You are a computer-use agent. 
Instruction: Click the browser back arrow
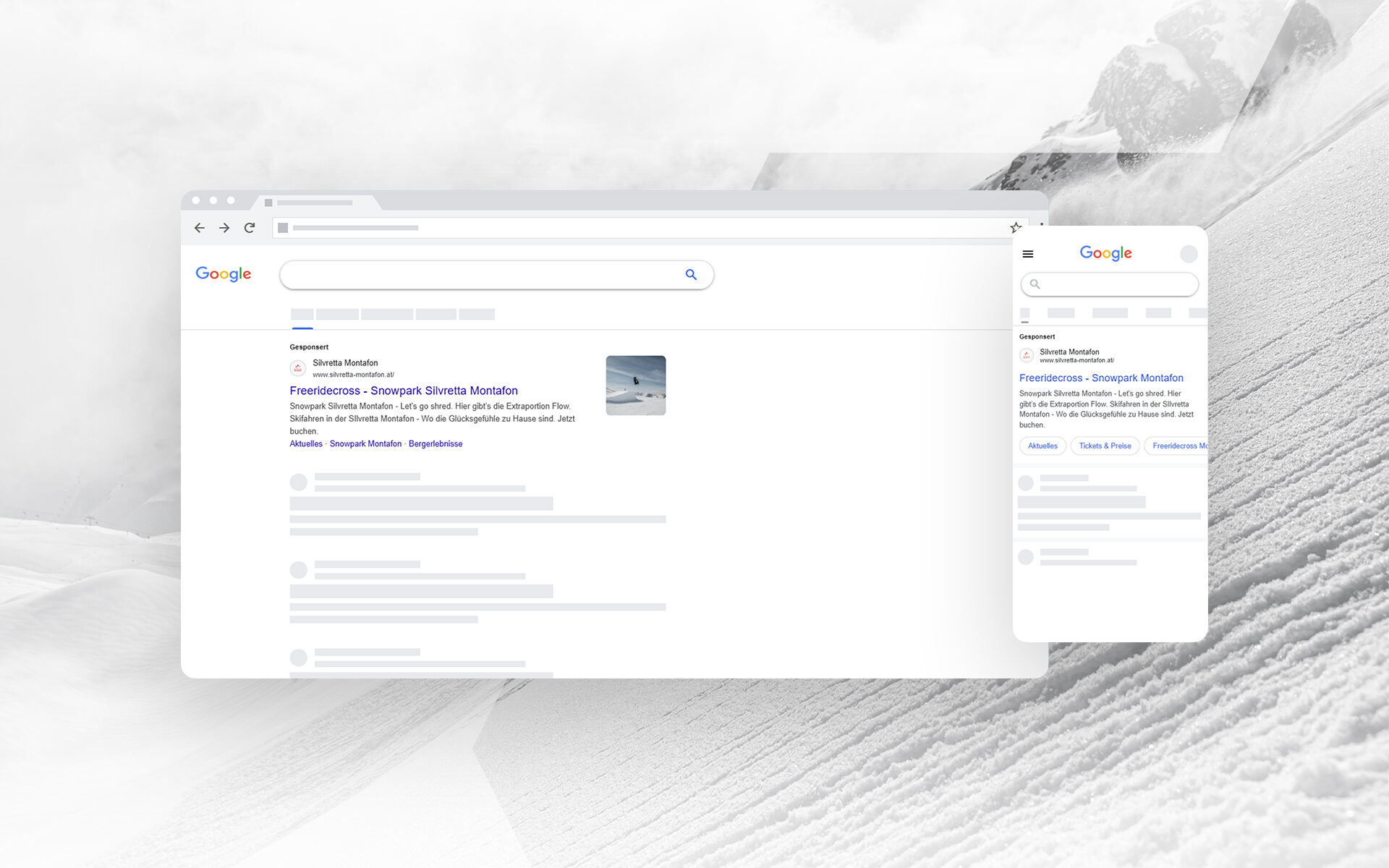coord(200,227)
